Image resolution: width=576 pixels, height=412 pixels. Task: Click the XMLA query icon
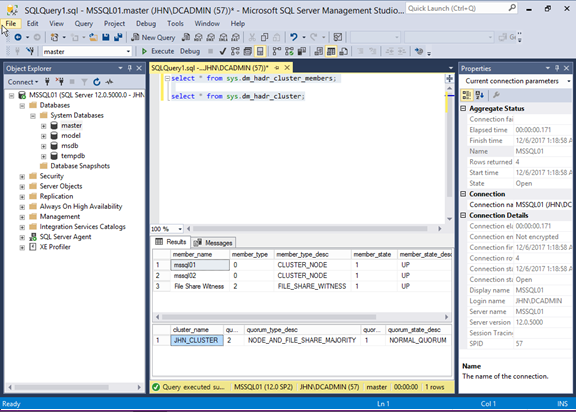coord(223,37)
